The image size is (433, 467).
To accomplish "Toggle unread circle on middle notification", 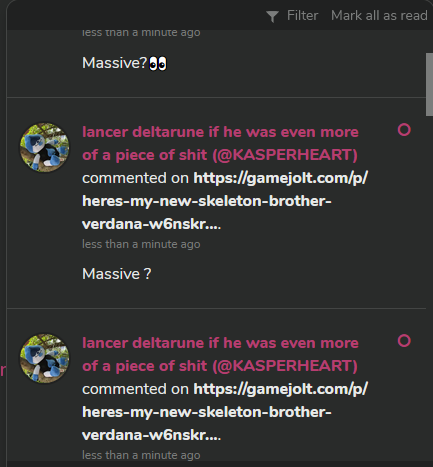I will coord(404,130).
